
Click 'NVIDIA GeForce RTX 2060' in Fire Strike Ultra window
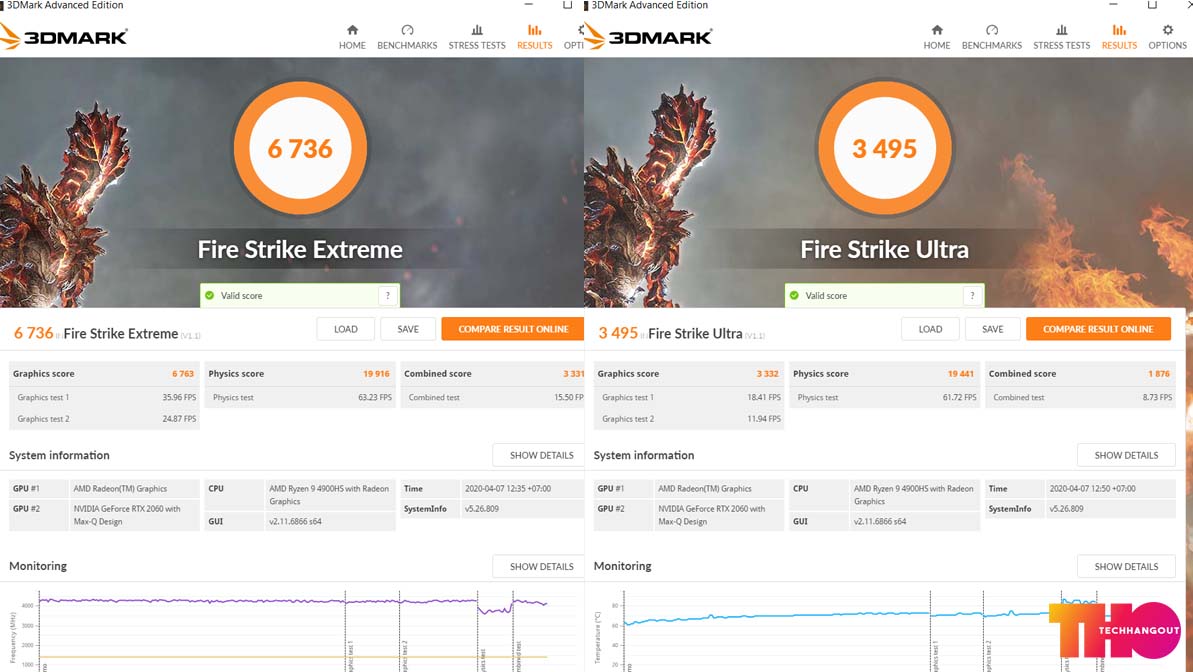coord(711,515)
